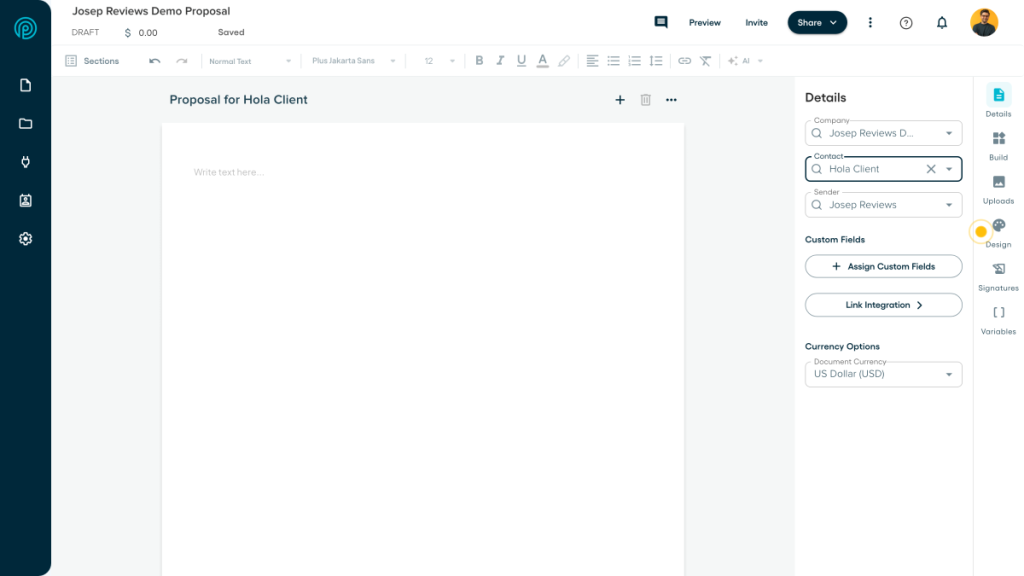Insert a numbered list
Image resolution: width=1024 pixels, height=576 pixels.
pyautogui.click(x=635, y=61)
